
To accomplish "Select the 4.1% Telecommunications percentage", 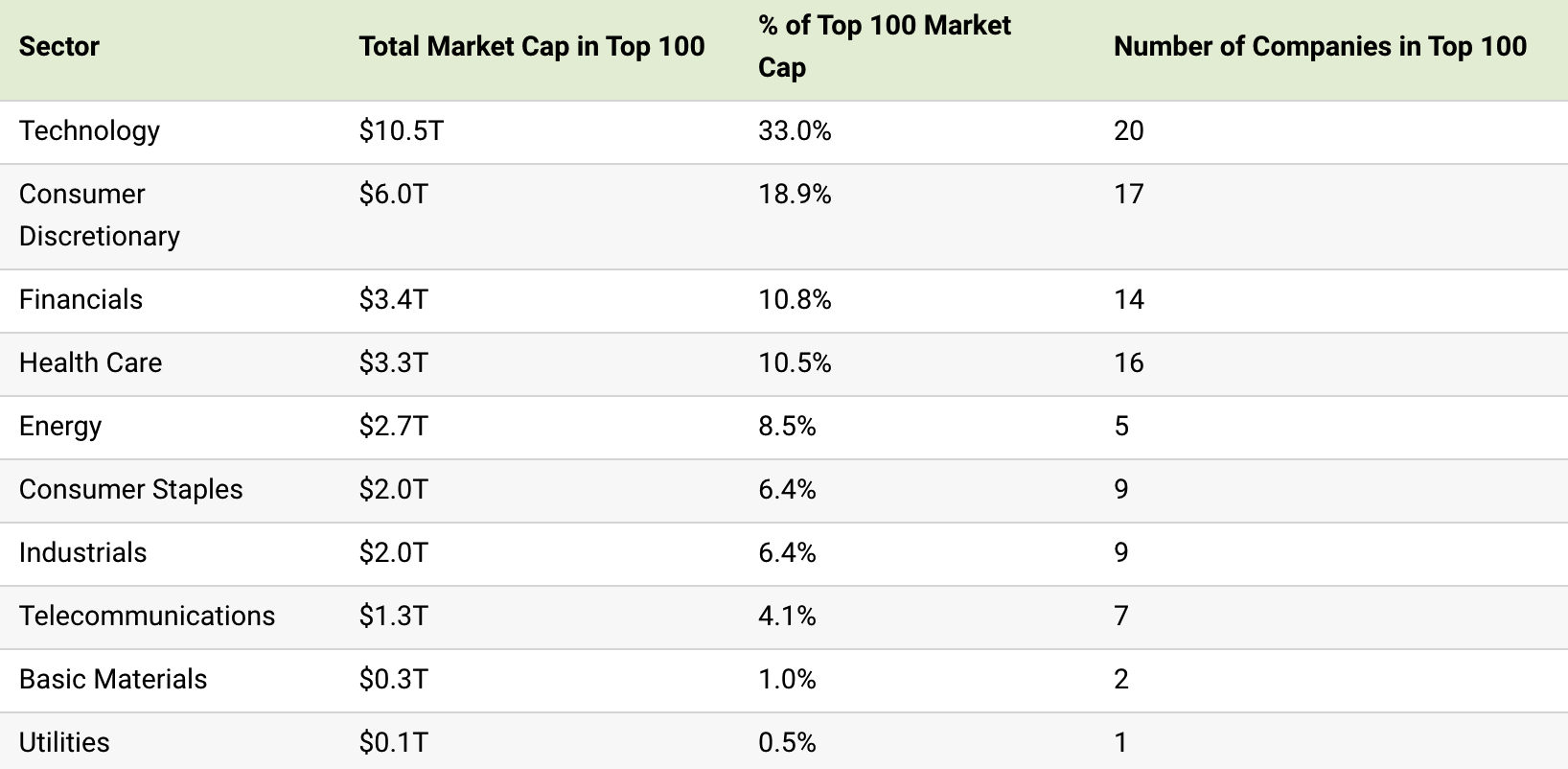I will click(787, 616).
